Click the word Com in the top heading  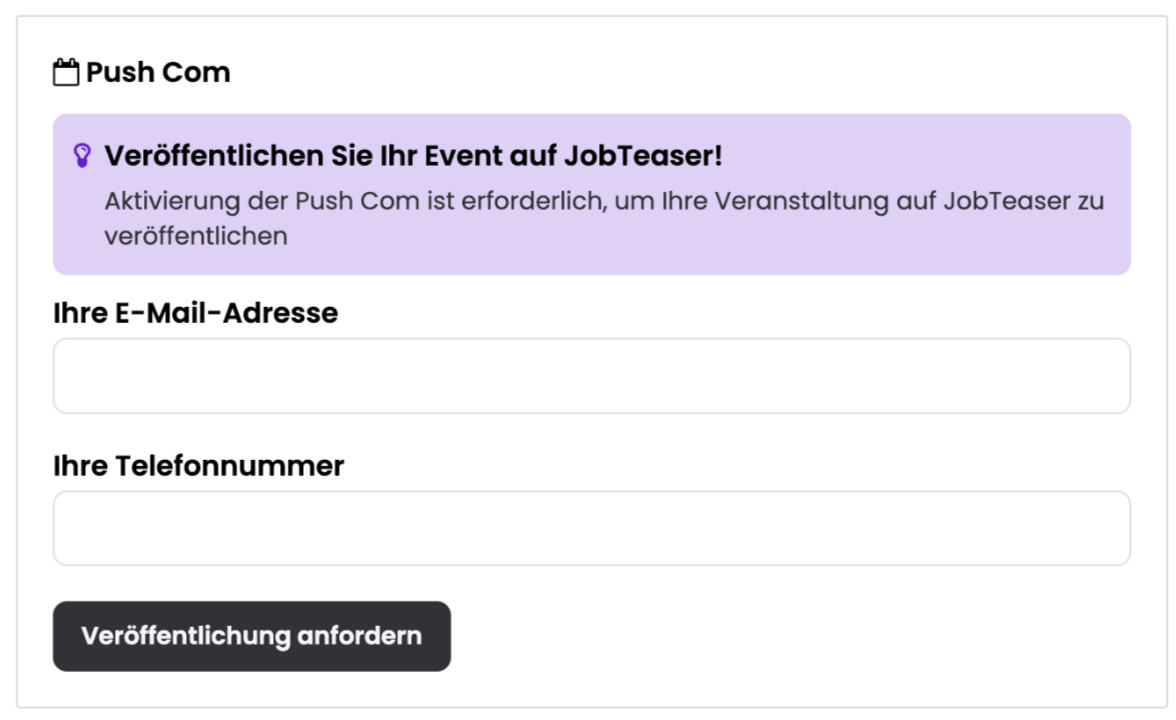(x=203, y=73)
